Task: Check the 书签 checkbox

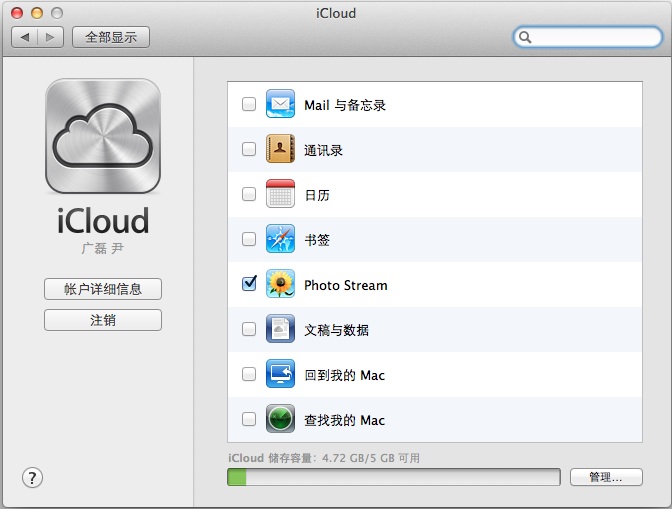Action: tap(249, 239)
